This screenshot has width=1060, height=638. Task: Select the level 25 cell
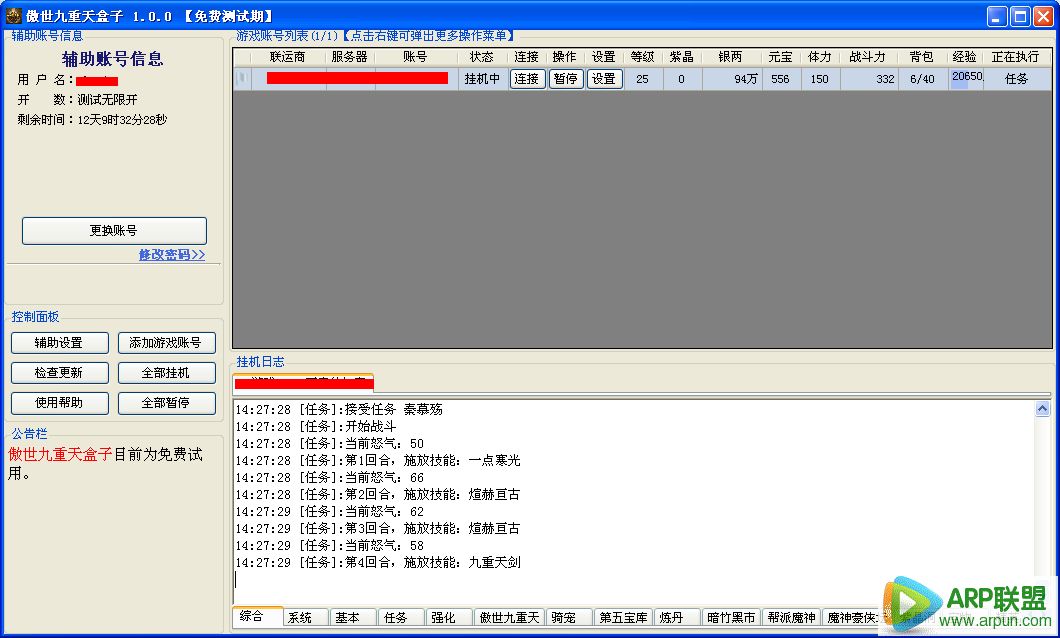tap(642, 79)
